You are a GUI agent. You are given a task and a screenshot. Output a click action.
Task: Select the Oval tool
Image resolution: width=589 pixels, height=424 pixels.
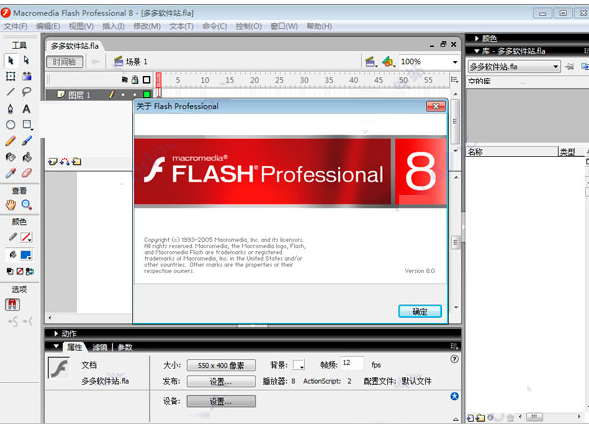click(11, 125)
